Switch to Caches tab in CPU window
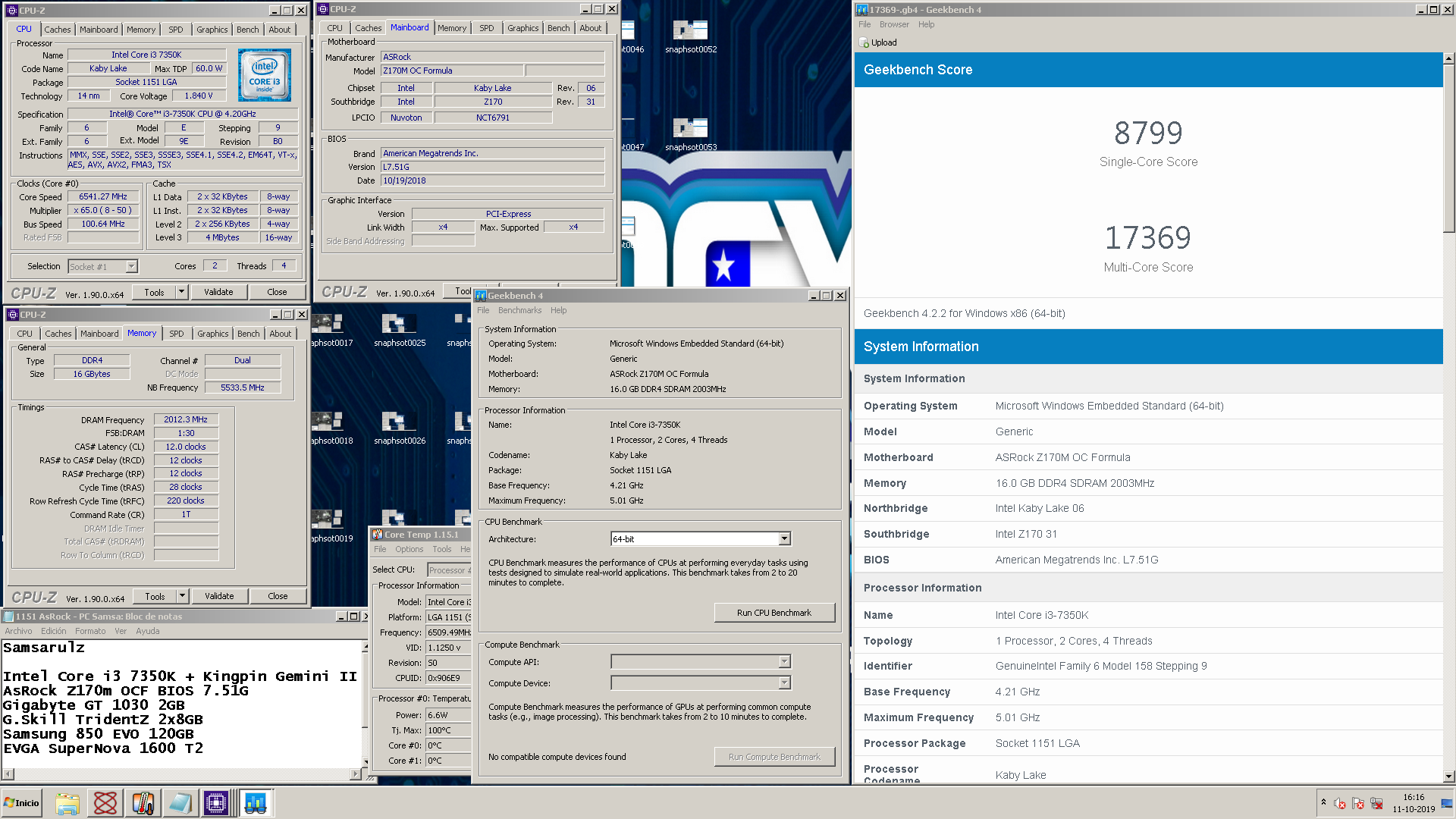This screenshot has height=819, width=1456. (x=57, y=30)
